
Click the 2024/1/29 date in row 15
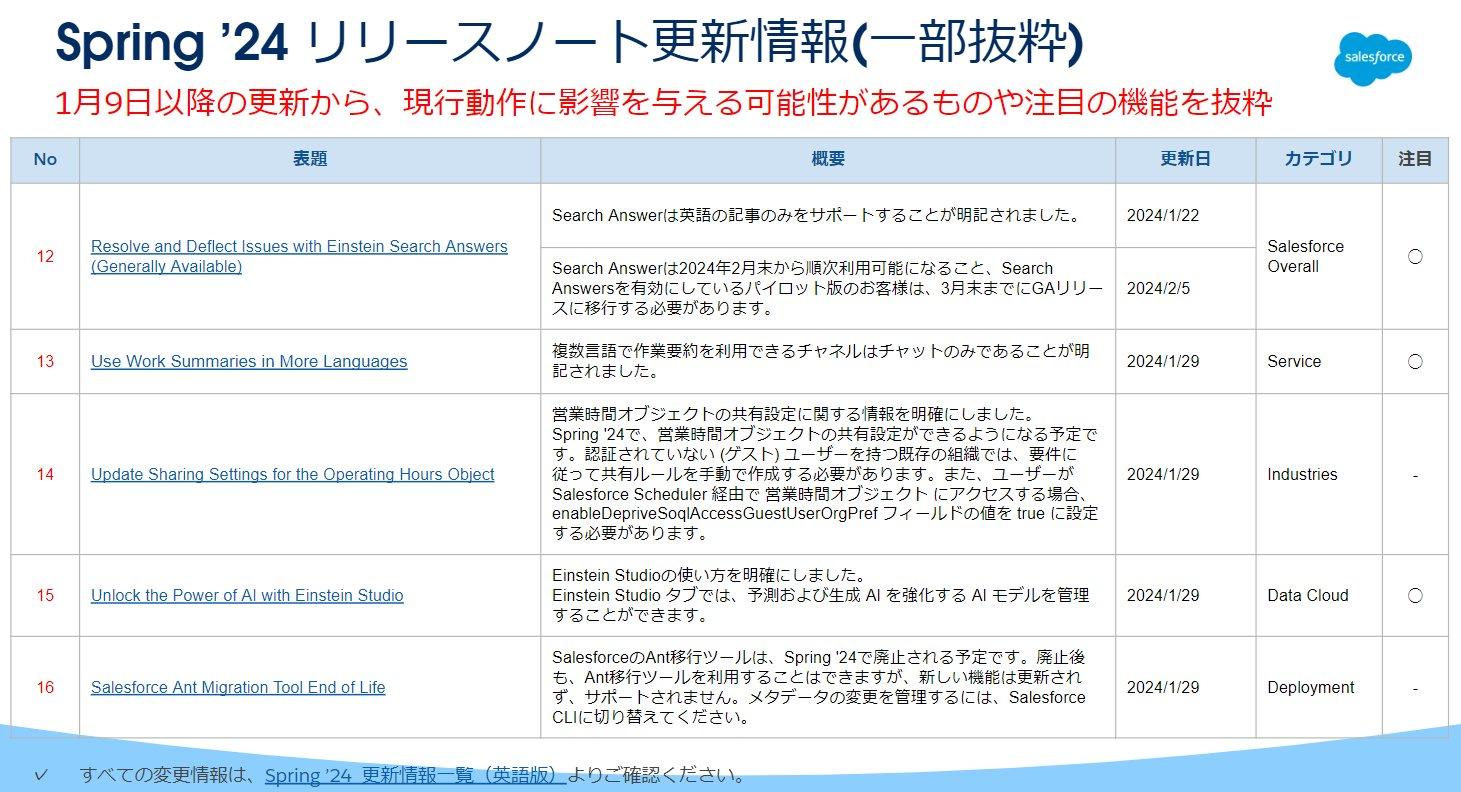pos(1163,595)
